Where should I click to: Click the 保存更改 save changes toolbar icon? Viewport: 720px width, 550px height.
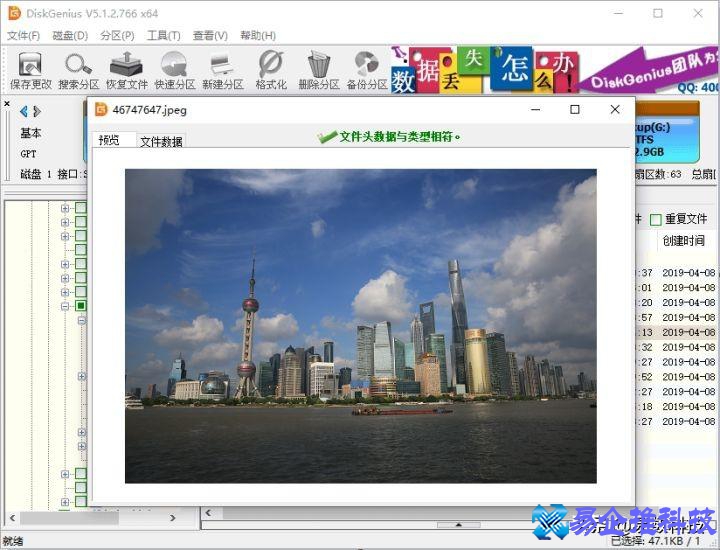point(30,70)
